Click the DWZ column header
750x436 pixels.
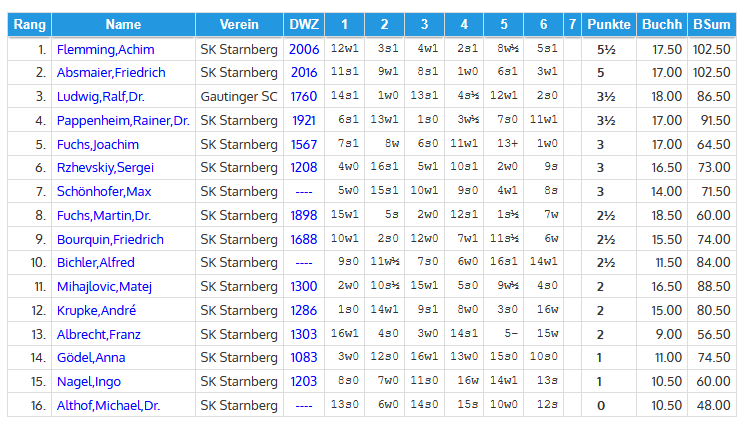coord(303,24)
